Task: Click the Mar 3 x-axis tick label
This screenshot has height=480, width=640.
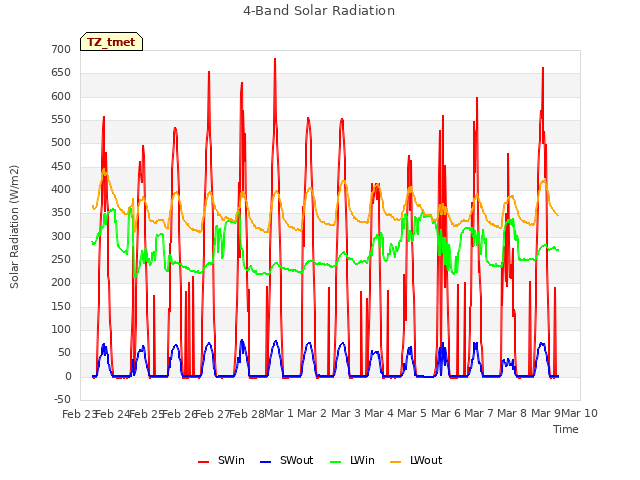Action: [345, 413]
